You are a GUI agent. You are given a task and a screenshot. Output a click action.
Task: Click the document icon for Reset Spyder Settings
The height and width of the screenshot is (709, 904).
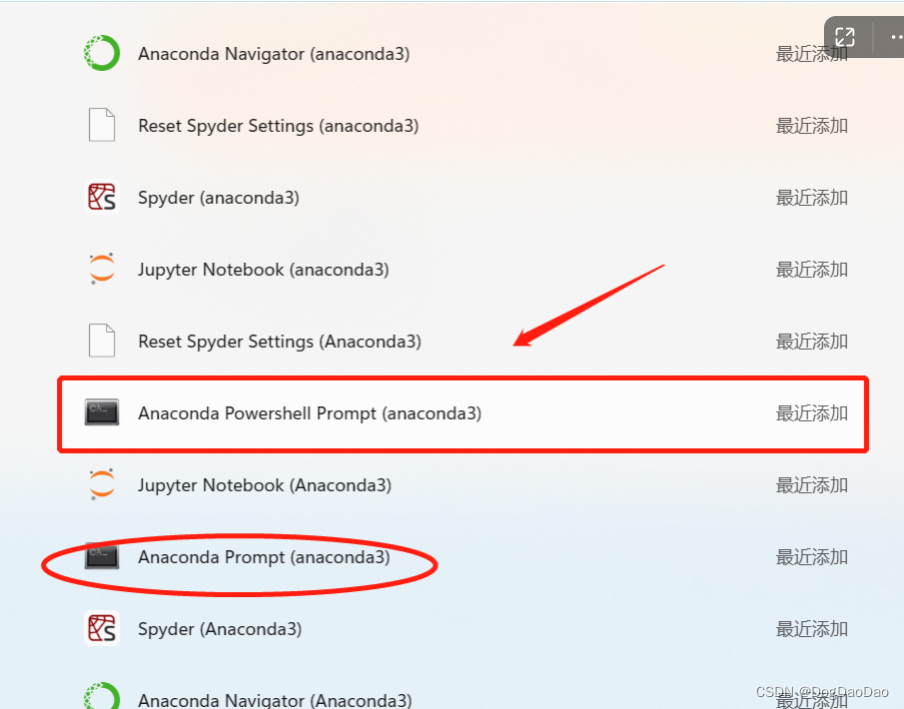101,125
